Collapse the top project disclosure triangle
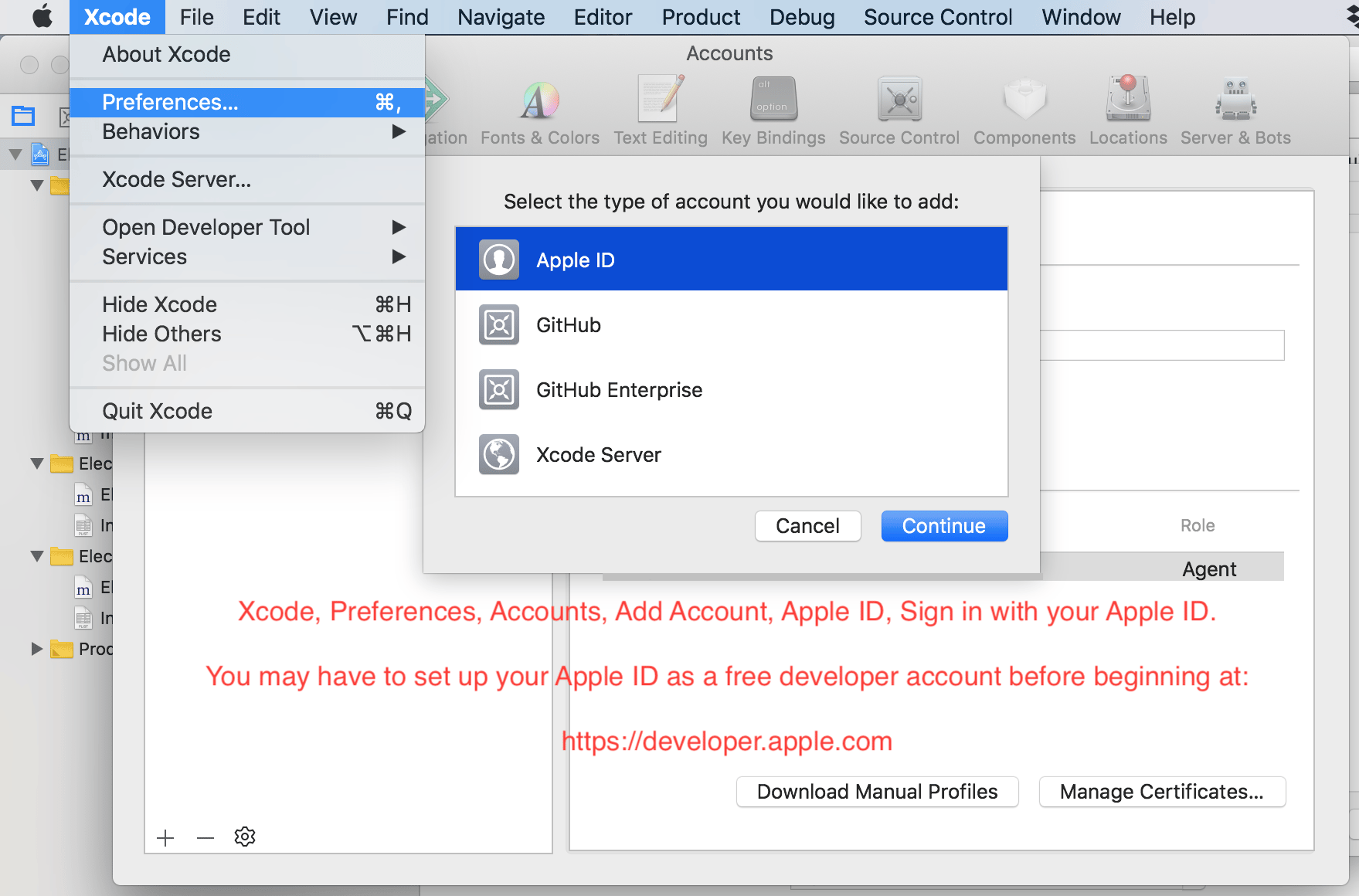Image resolution: width=1359 pixels, height=896 pixels. coord(15,154)
